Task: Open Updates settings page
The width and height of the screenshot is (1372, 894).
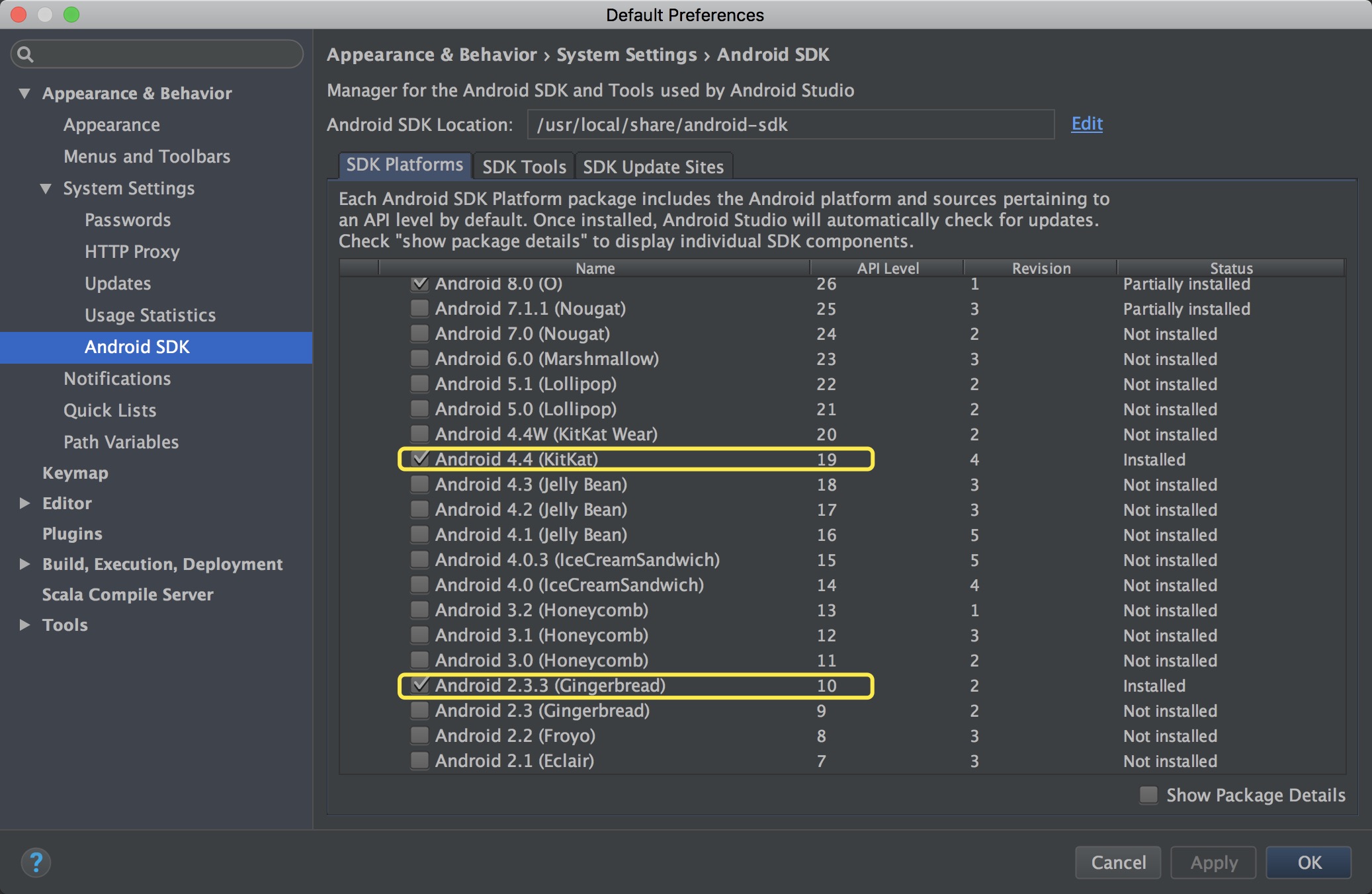Action: coord(118,284)
